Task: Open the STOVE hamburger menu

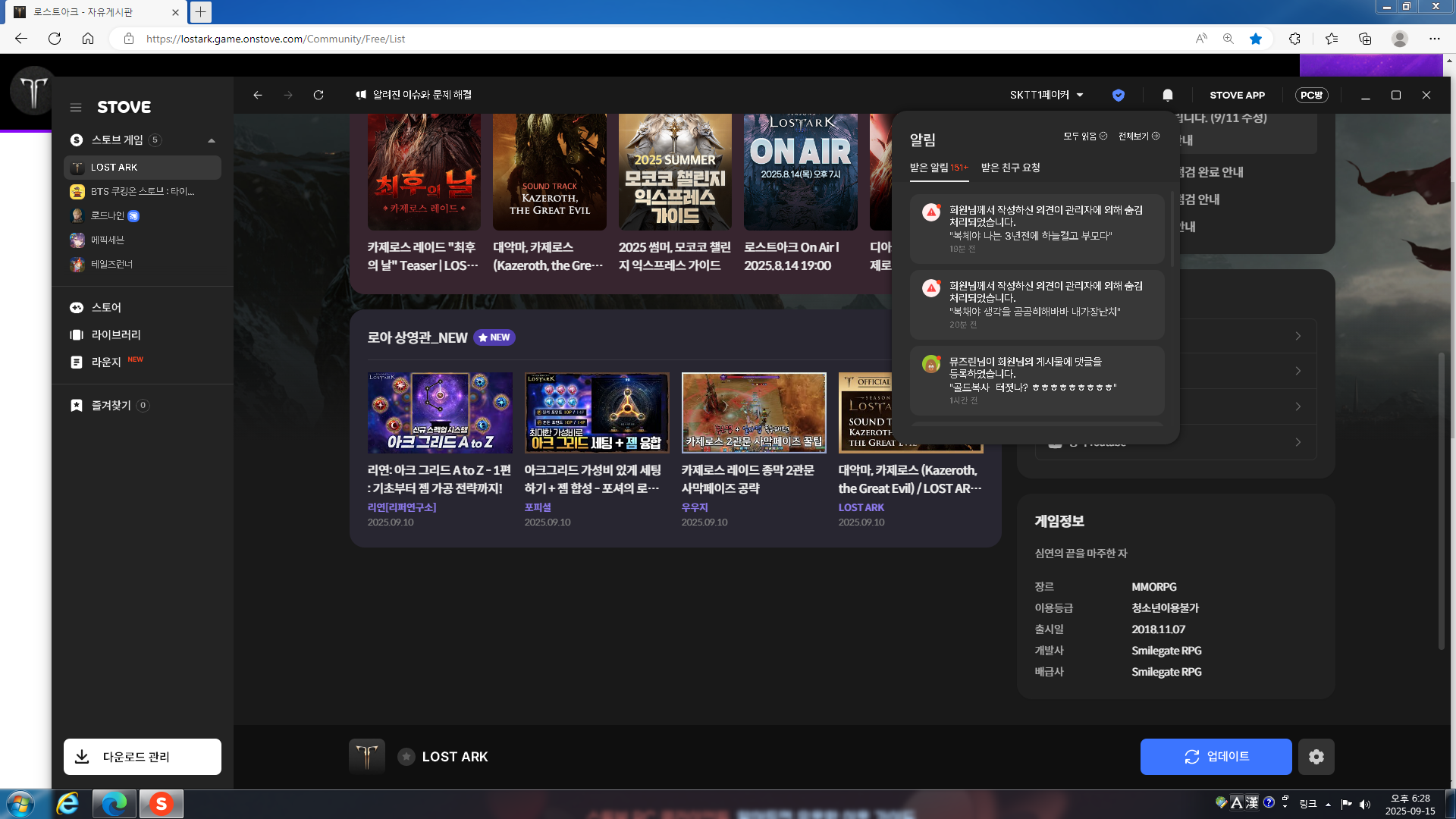Action: [x=76, y=107]
